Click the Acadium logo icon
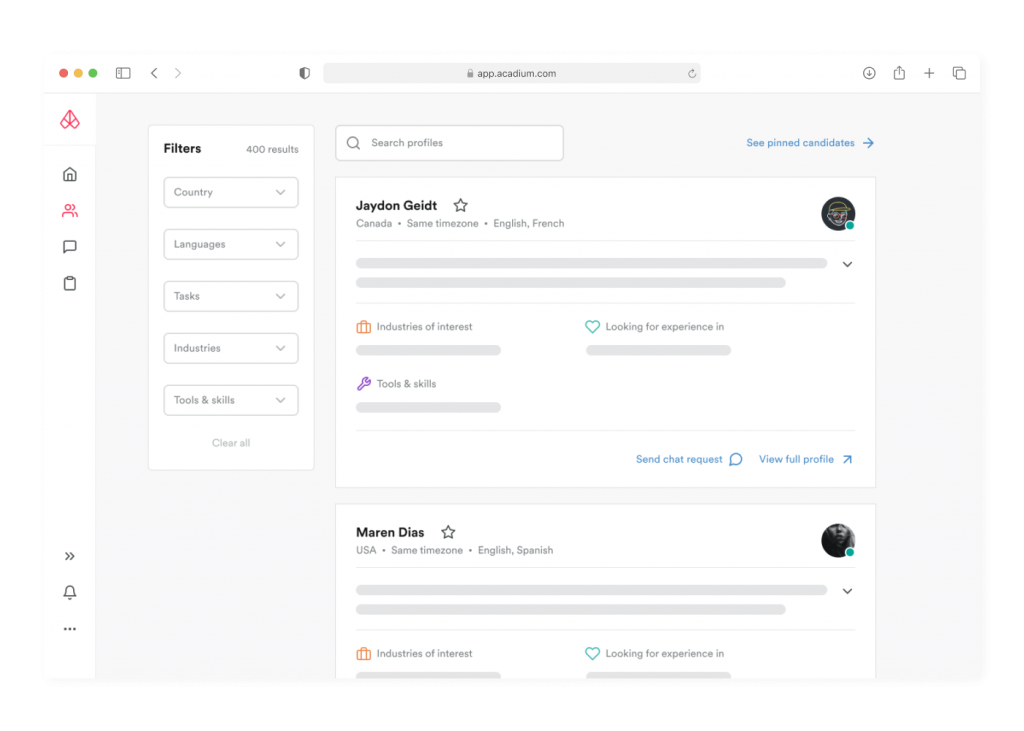 pos(70,120)
